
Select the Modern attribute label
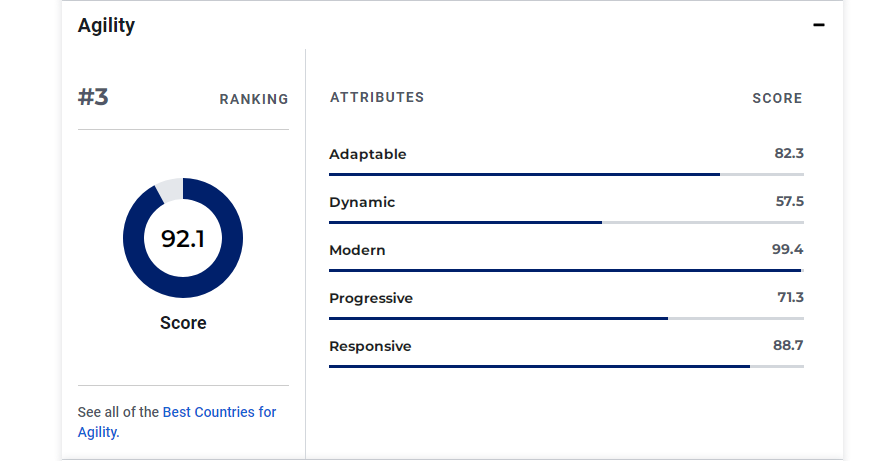point(357,250)
